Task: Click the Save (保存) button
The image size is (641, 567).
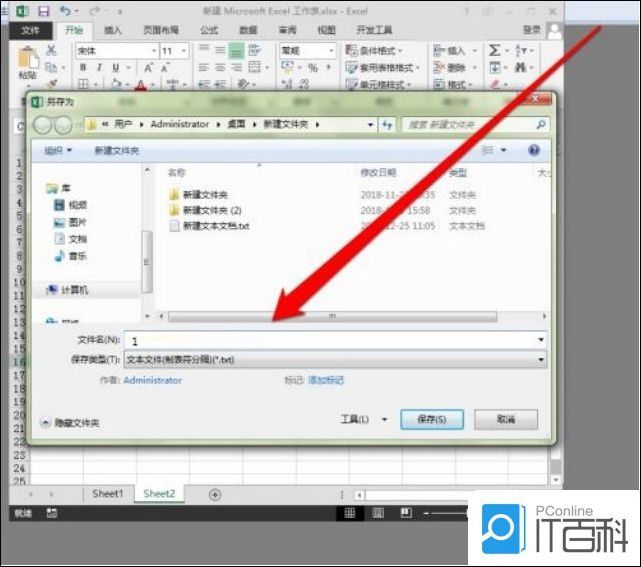Action: click(x=432, y=419)
